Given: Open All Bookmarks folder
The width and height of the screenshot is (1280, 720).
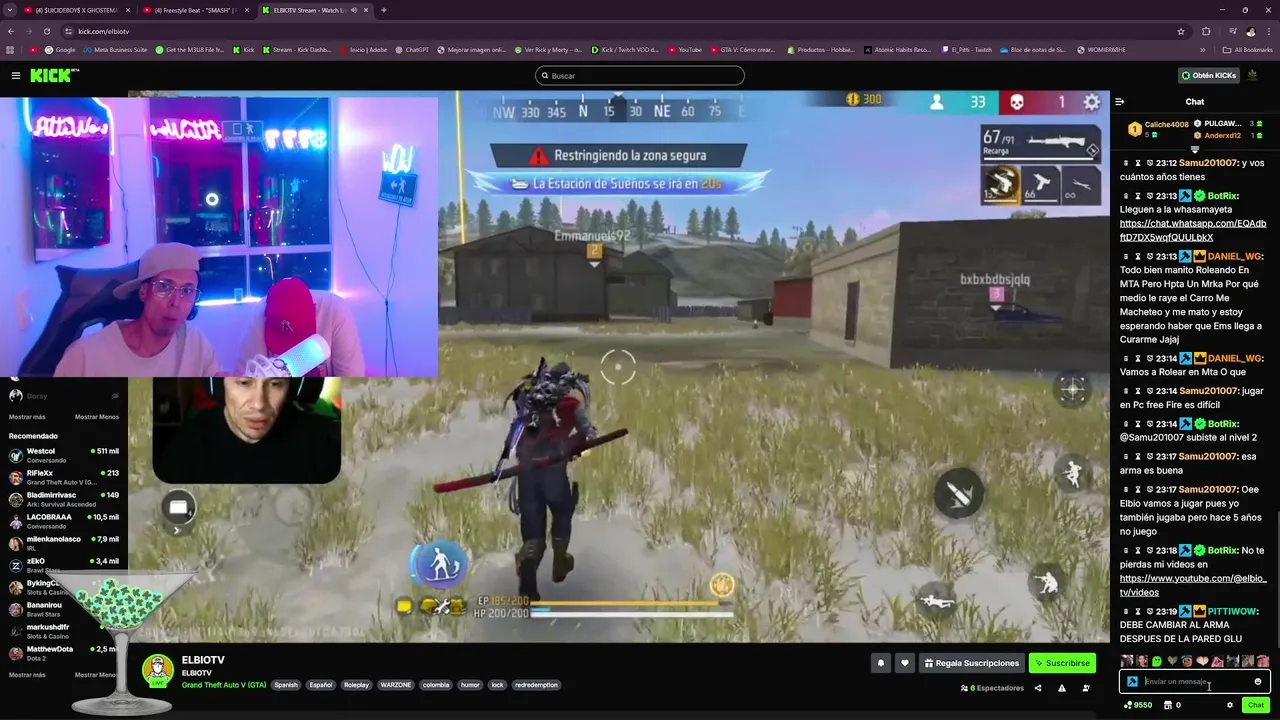Looking at the screenshot, I should (1248, 50).
